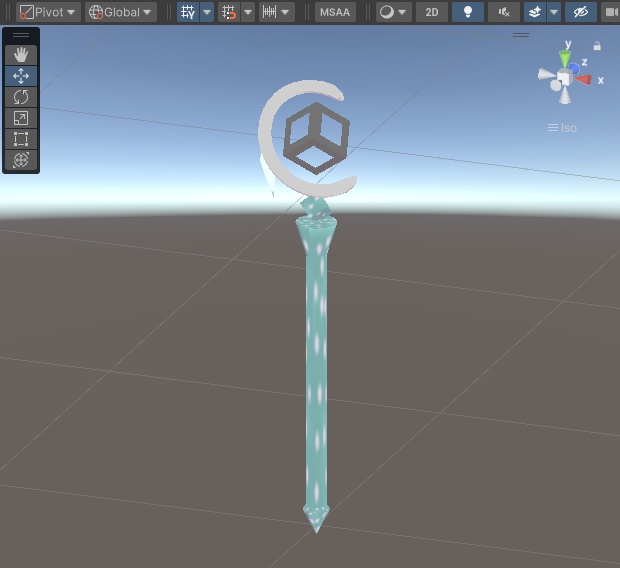
Task: Open scene effects dropdown arrow
Action: [554, 12]
